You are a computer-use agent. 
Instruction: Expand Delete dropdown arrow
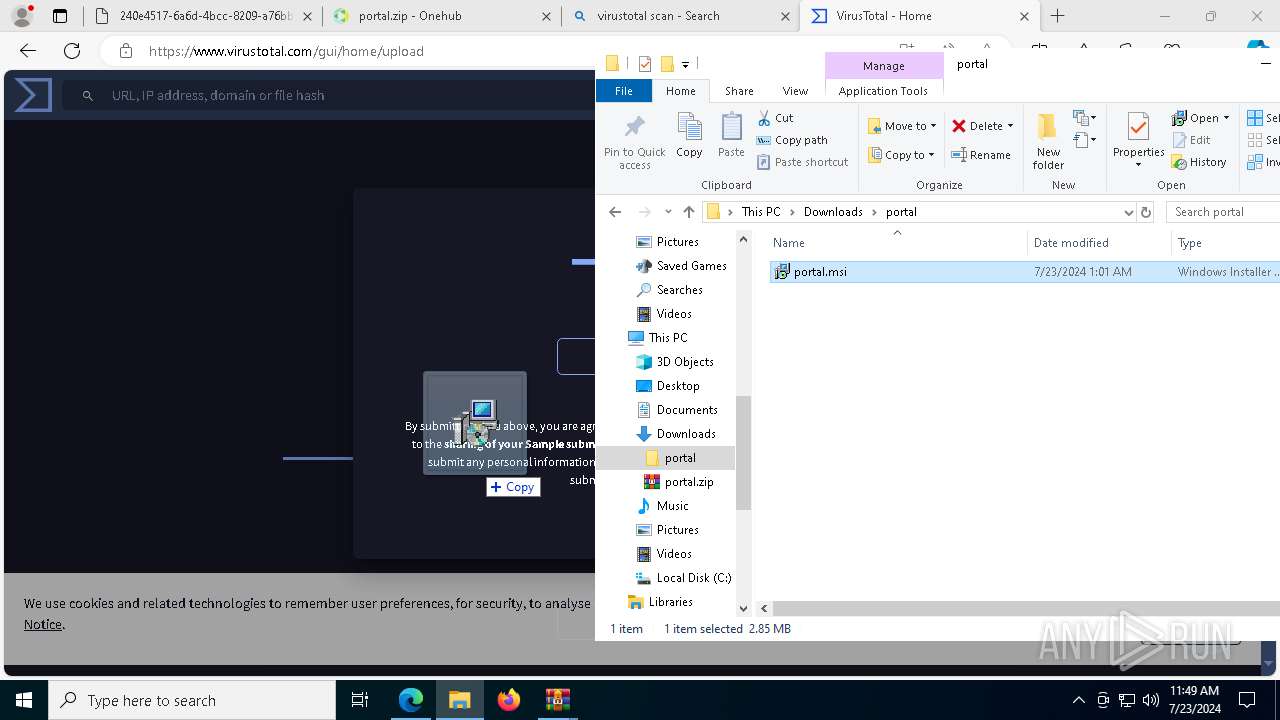[1010, 126]
